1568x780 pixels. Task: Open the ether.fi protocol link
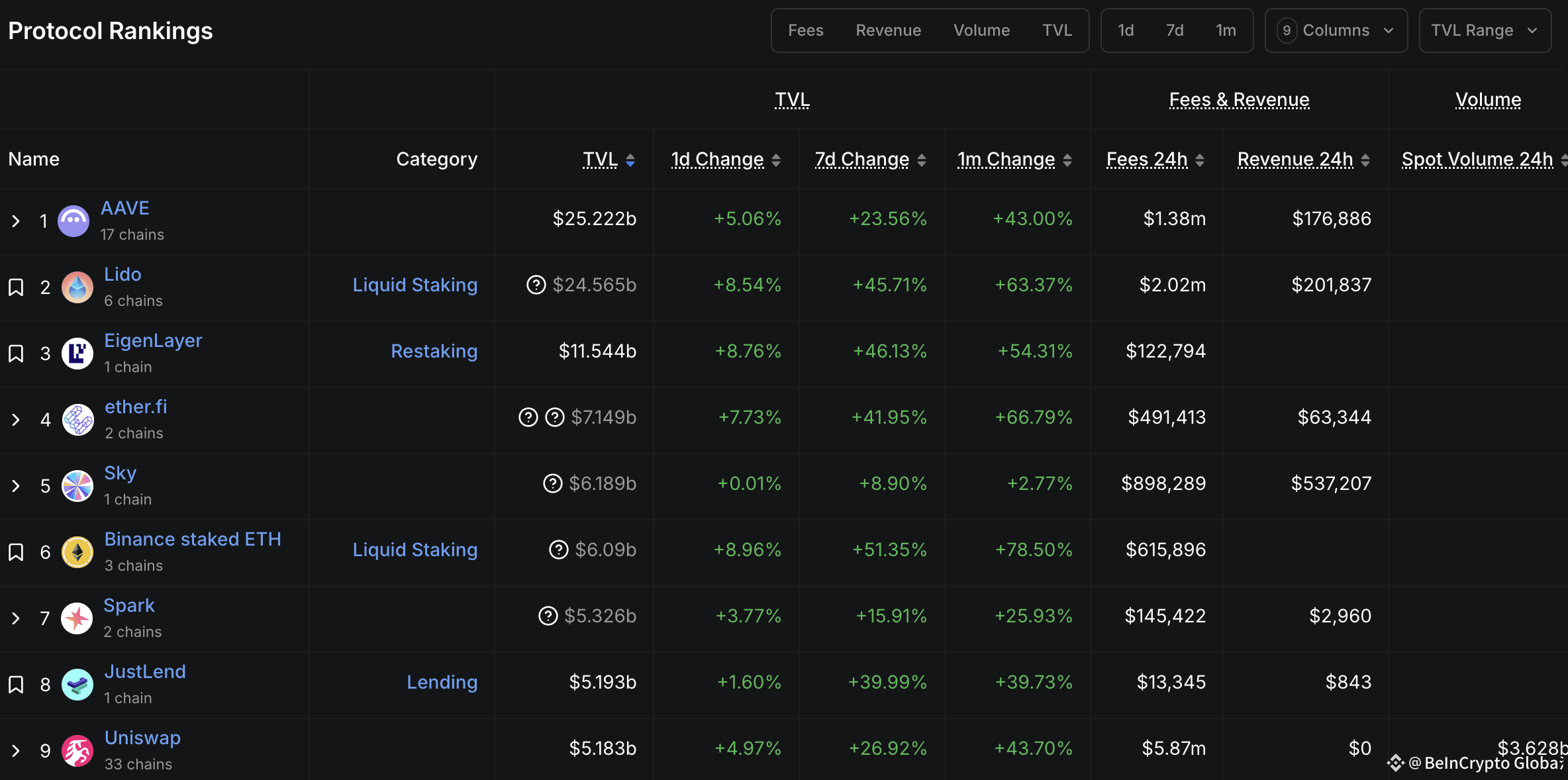(x=136, y=407)
